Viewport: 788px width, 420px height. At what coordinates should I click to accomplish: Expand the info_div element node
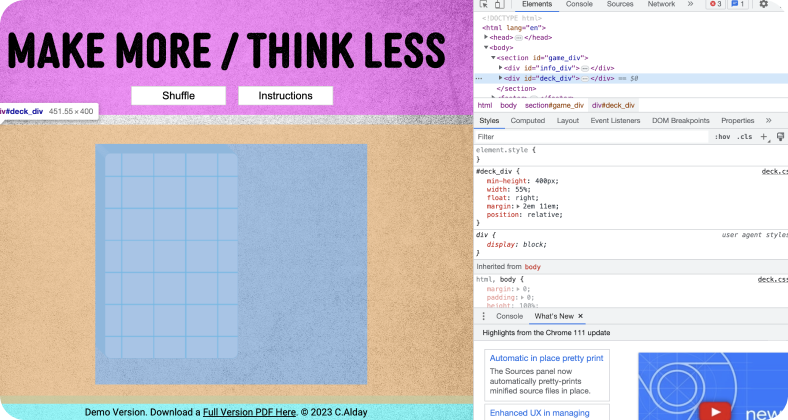pyautogui.click(x=501, y=68)
